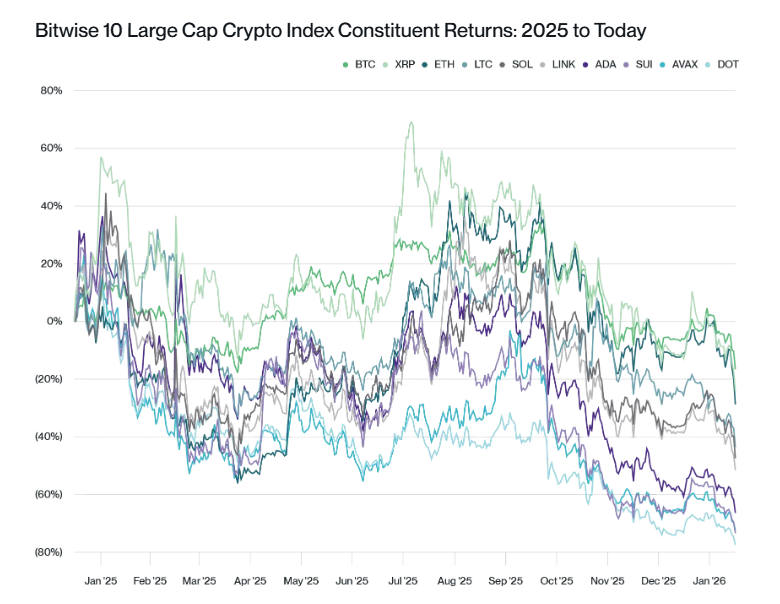Click the 80% y-axis label

coord(51,91)
